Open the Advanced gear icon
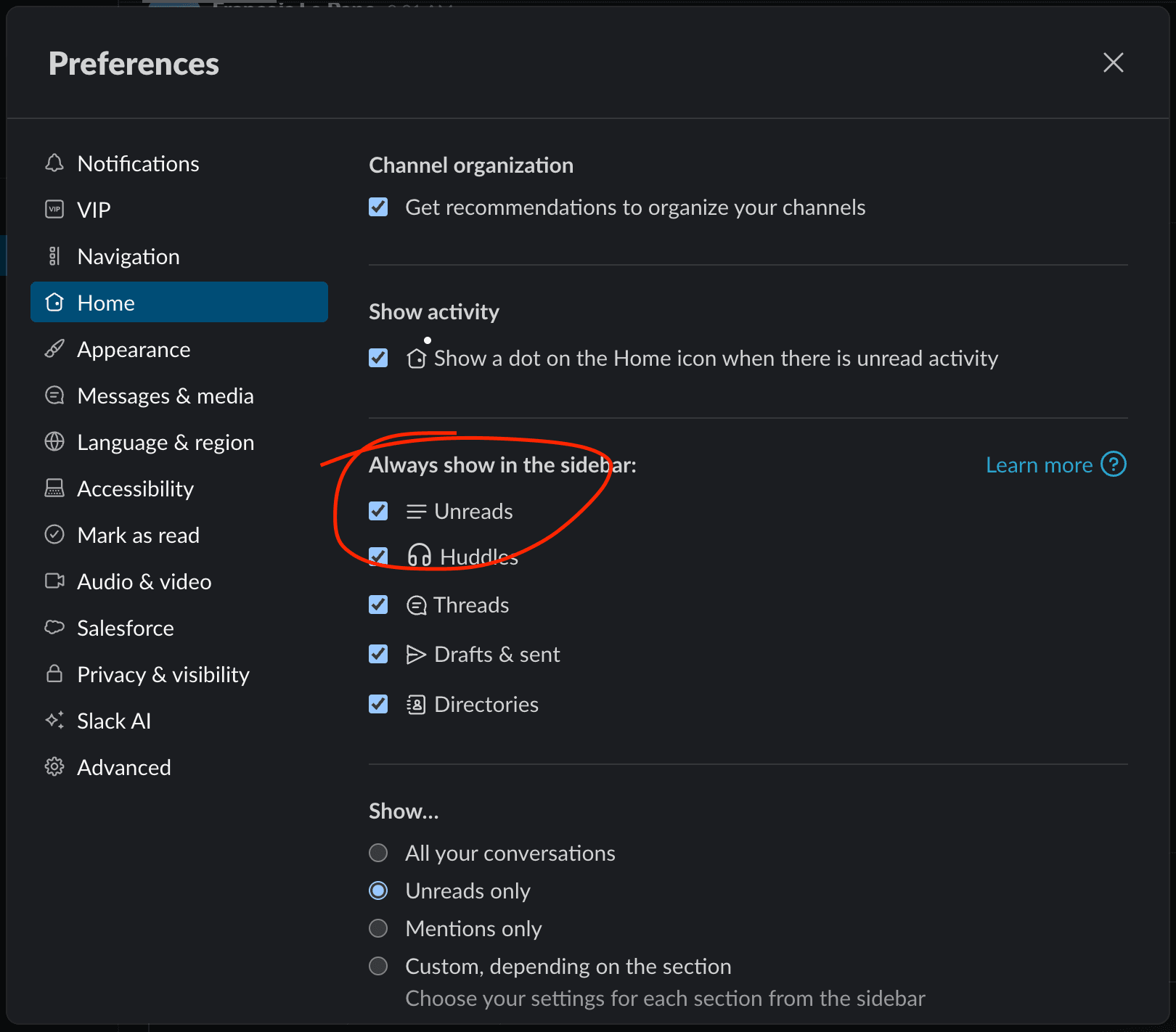Viewport: 1176px width, 1032px height. click(x=54, y=766)
